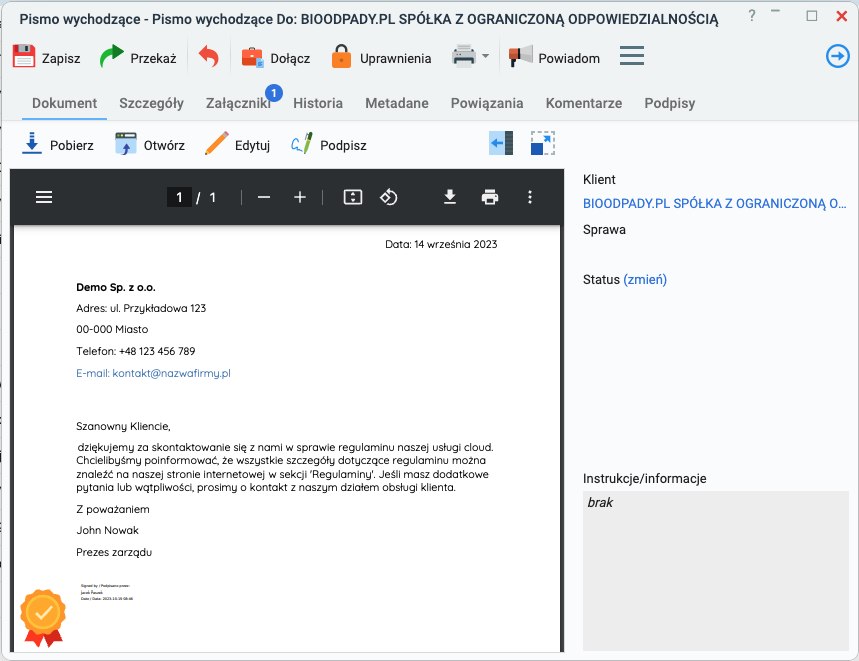Open the hamburger menu in top toolbar

632,56
